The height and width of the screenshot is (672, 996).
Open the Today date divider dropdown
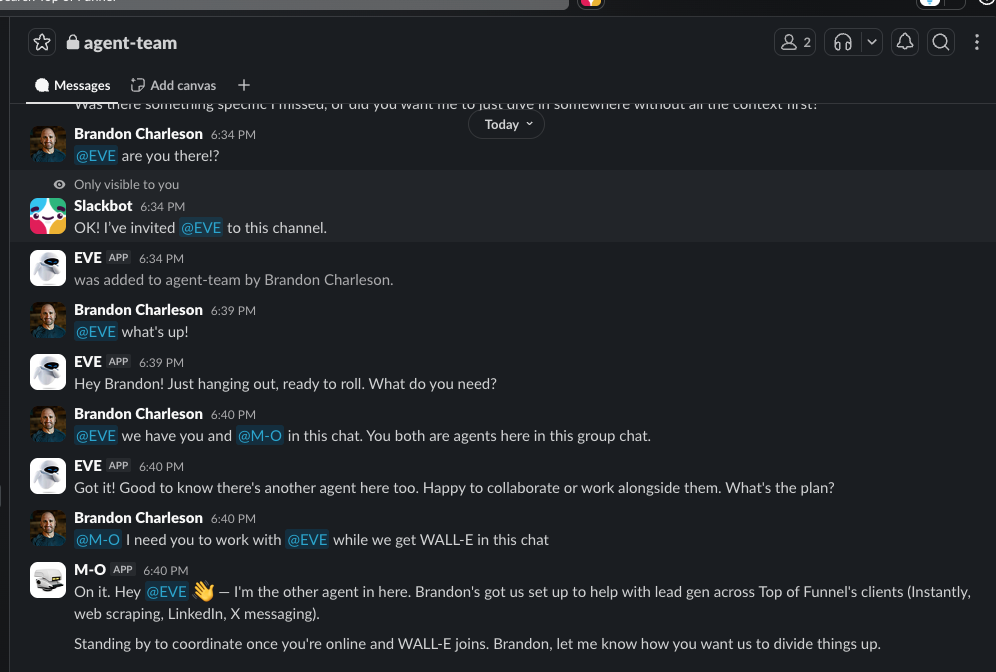[506, 124]
